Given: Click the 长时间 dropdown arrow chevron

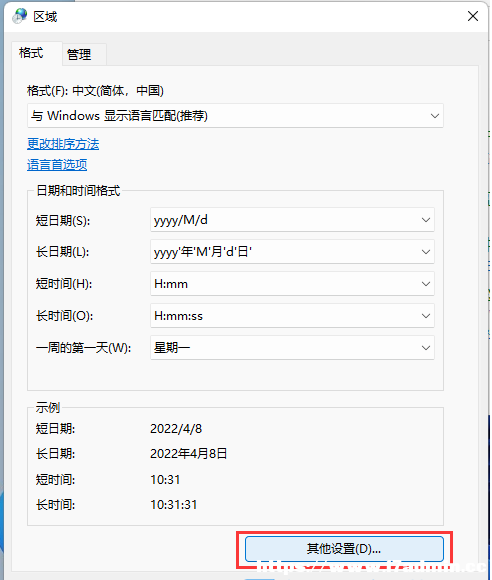Looking at the screenshot, I should point(426,316).
